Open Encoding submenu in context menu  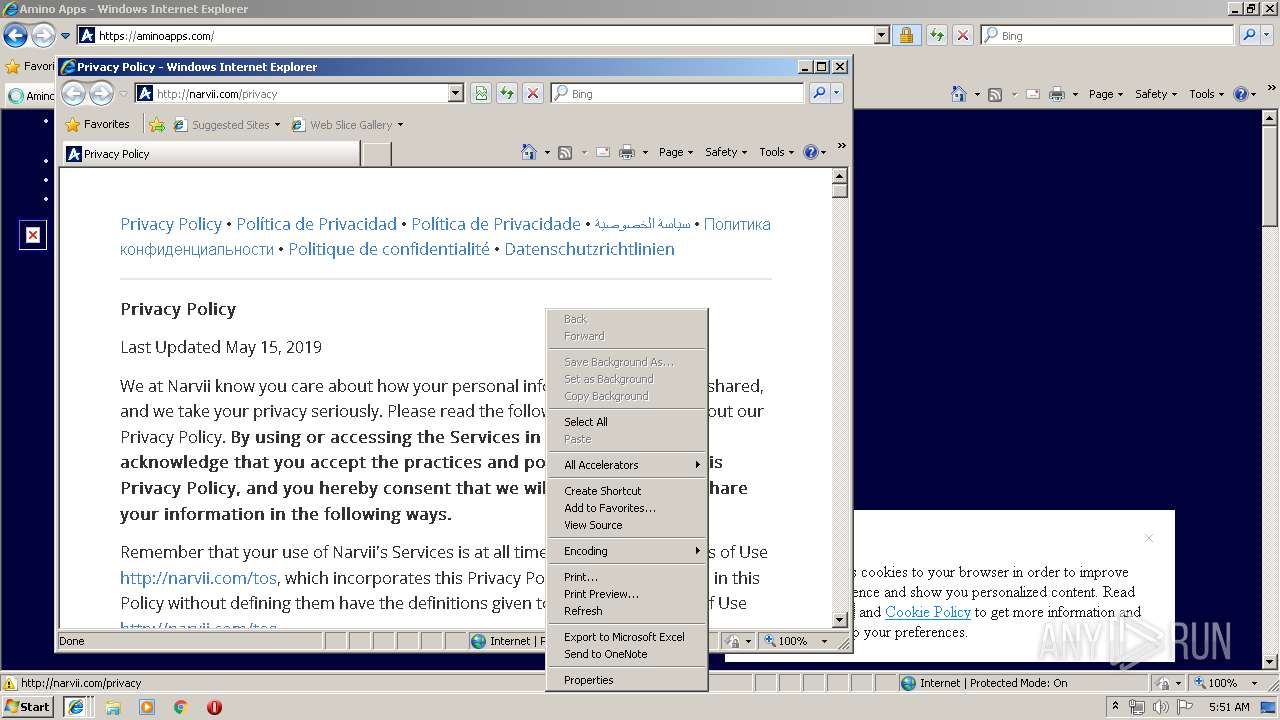[x=627, y=551]
